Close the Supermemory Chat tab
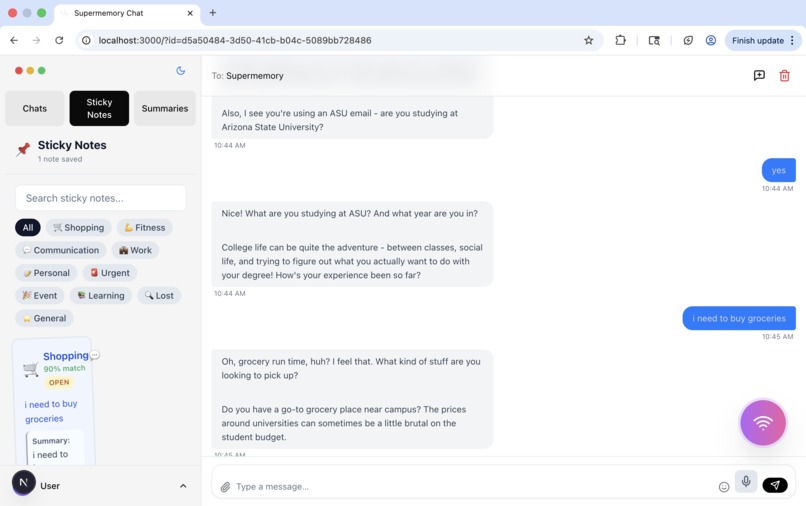The image size is (806, 506). pyautogui.click(x=190, y=13)
